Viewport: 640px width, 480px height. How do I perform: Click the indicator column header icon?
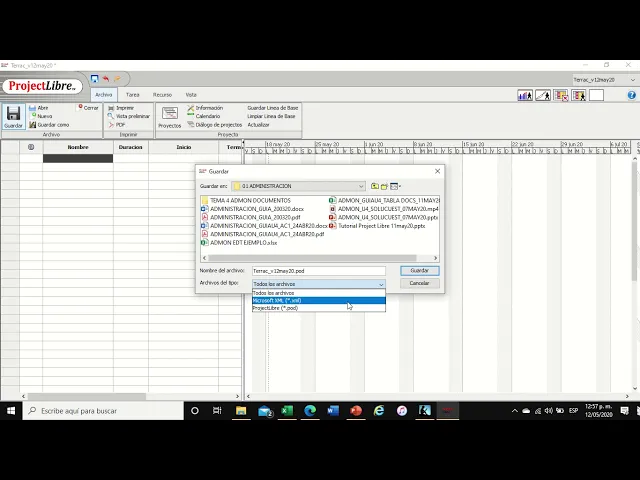(x=31, y=147)
